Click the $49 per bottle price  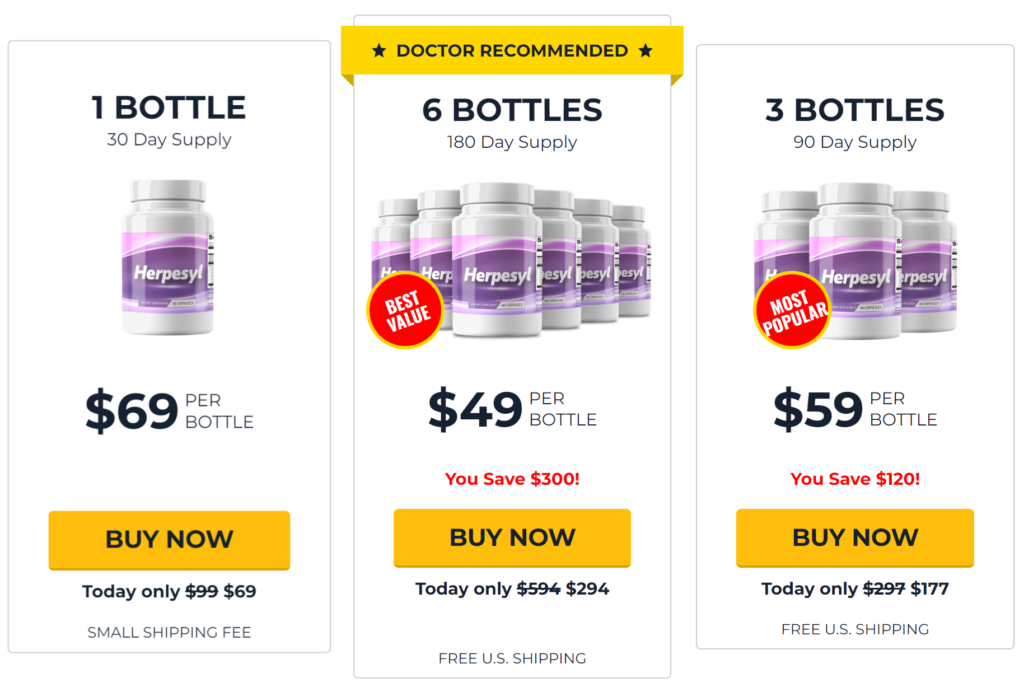512,409
